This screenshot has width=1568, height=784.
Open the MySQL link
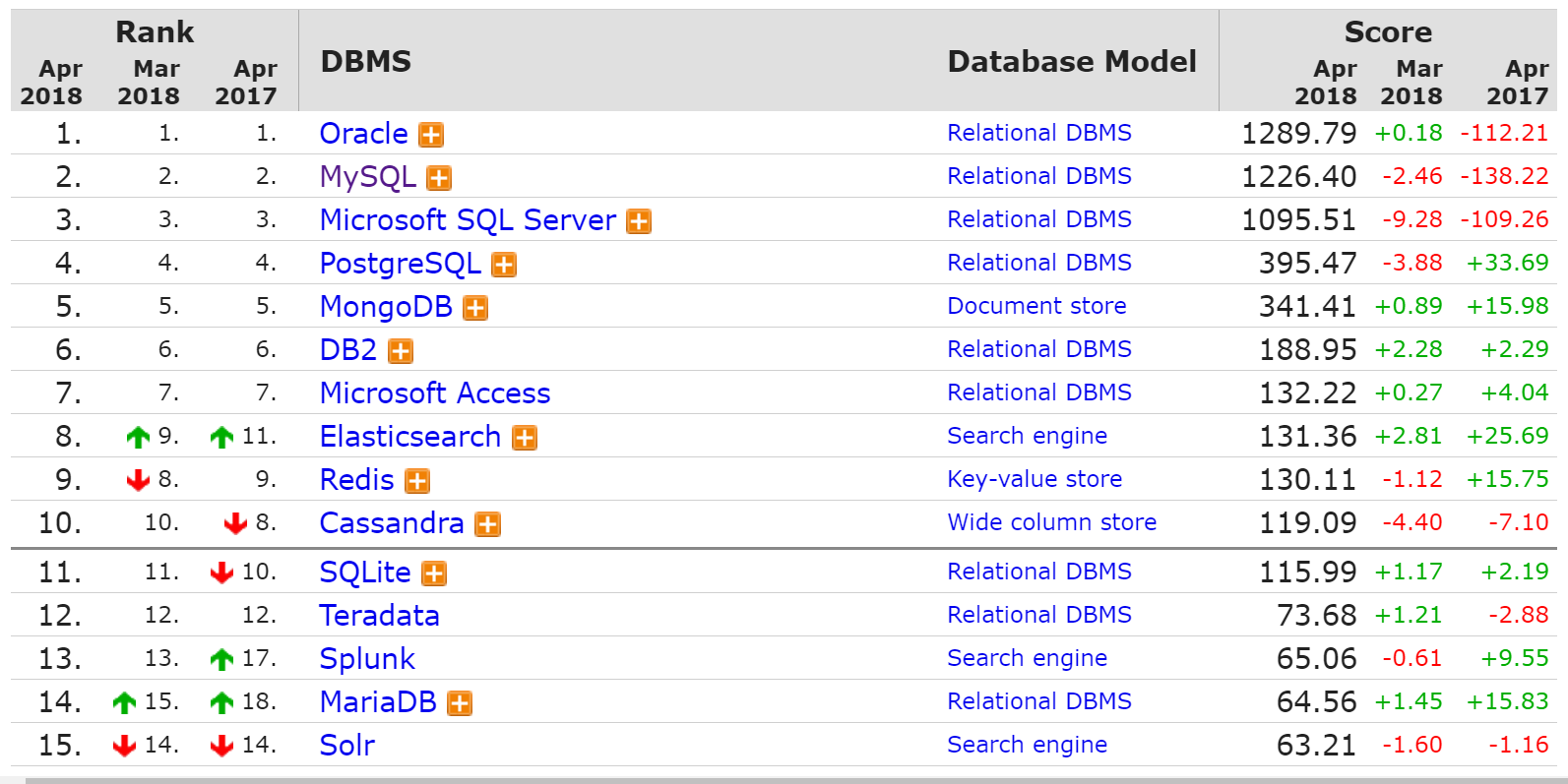(368, 177)
